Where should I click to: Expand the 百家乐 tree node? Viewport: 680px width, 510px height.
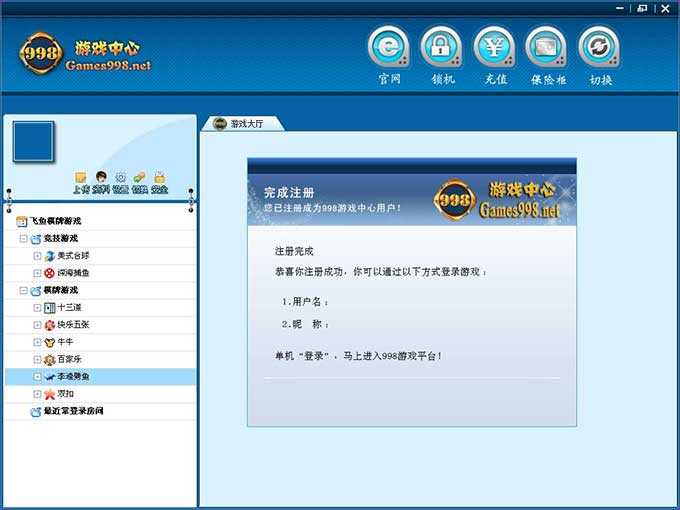click(x=37, y=360)
